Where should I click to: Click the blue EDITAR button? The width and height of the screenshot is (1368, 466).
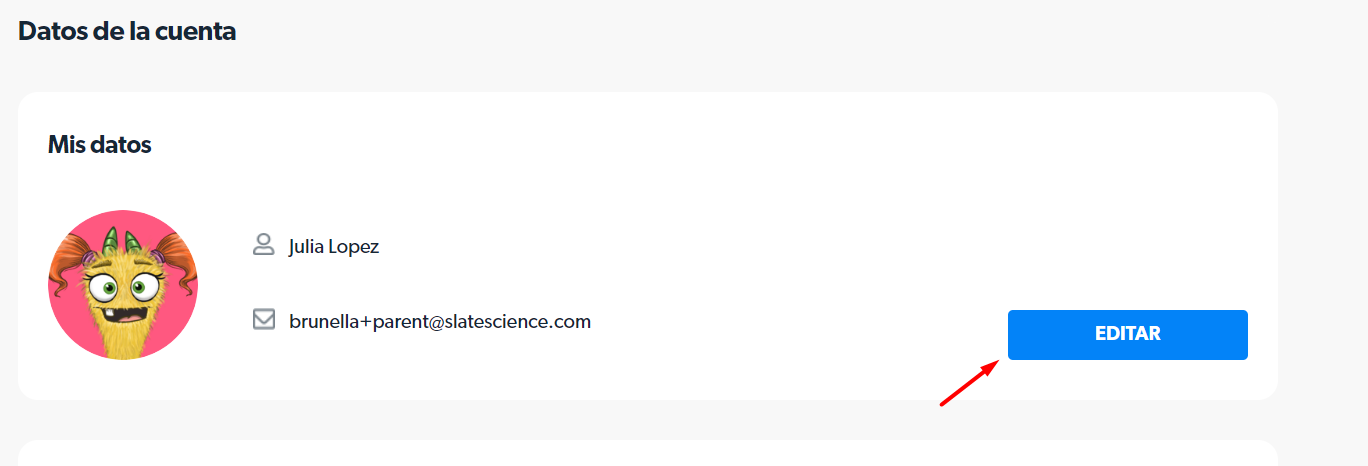(1127, 335)
